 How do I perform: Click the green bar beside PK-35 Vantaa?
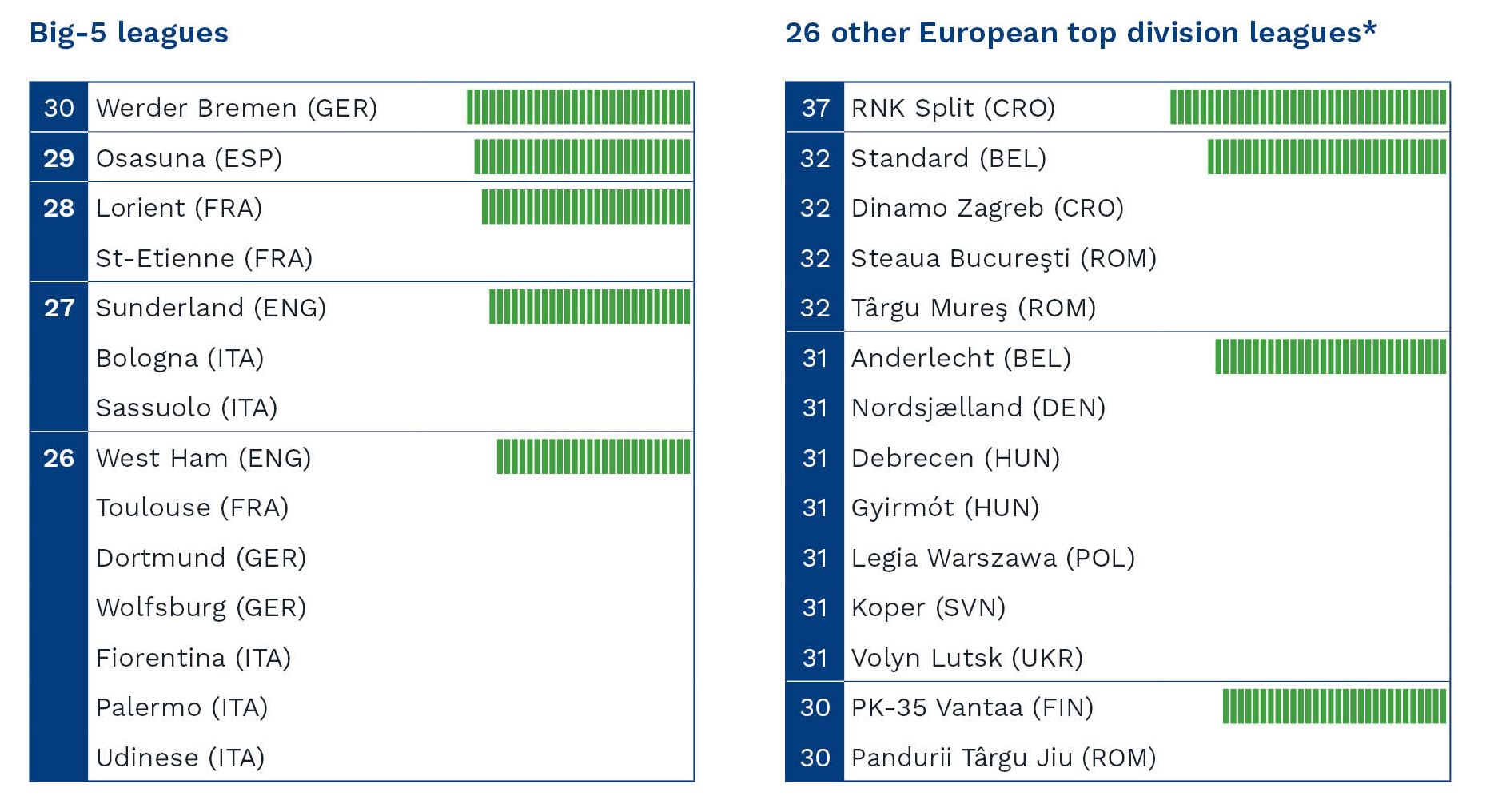click(x=1334, y=707)
